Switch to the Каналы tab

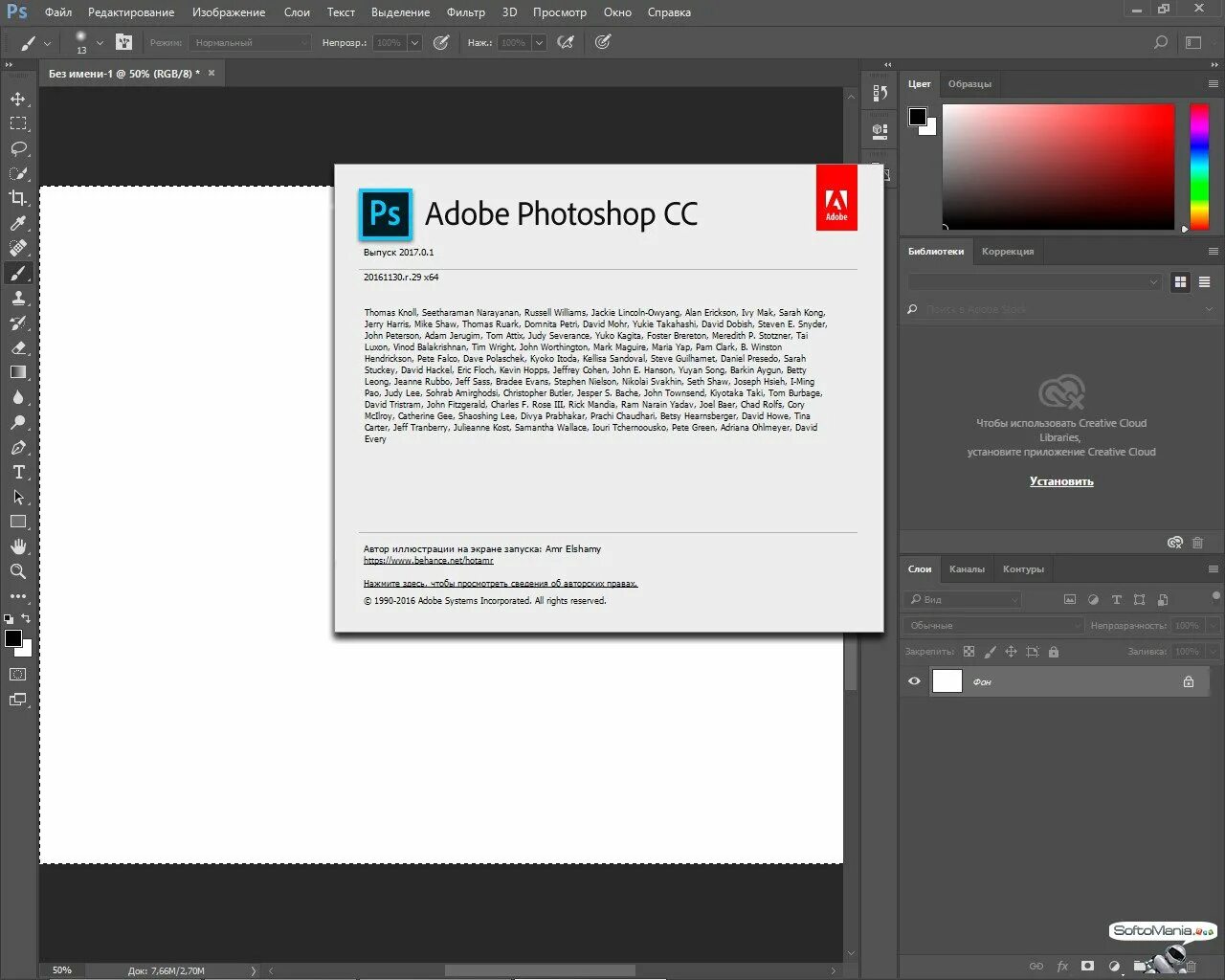click(x=967, y=568)
